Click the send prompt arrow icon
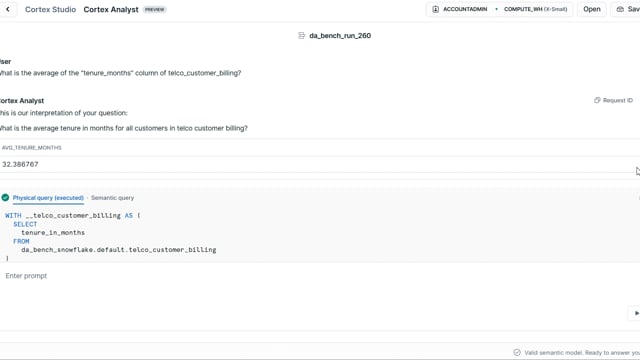This screenshot has width=640, height=360. [636, 313]
